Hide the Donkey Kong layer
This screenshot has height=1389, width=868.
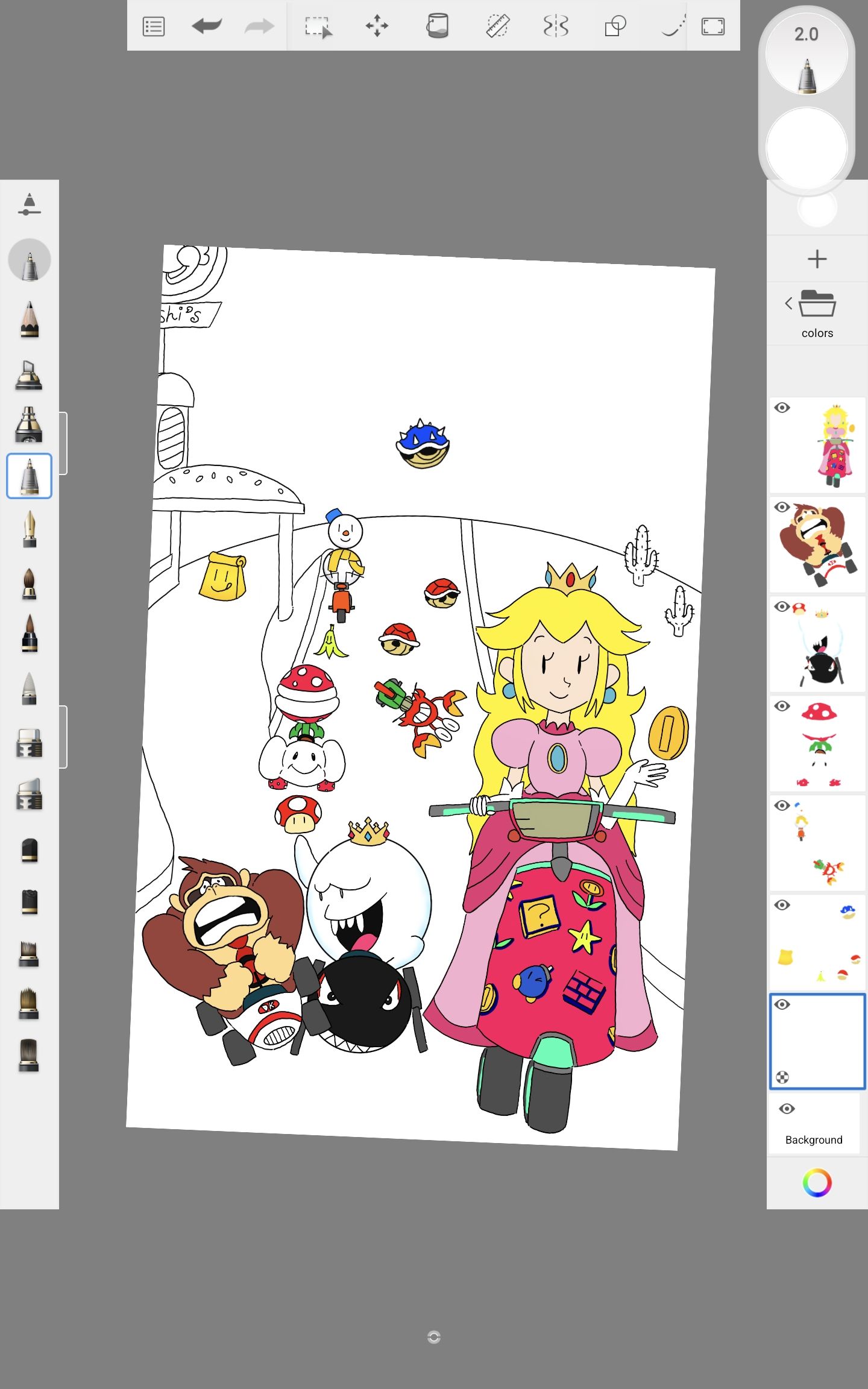click(782, 507)
